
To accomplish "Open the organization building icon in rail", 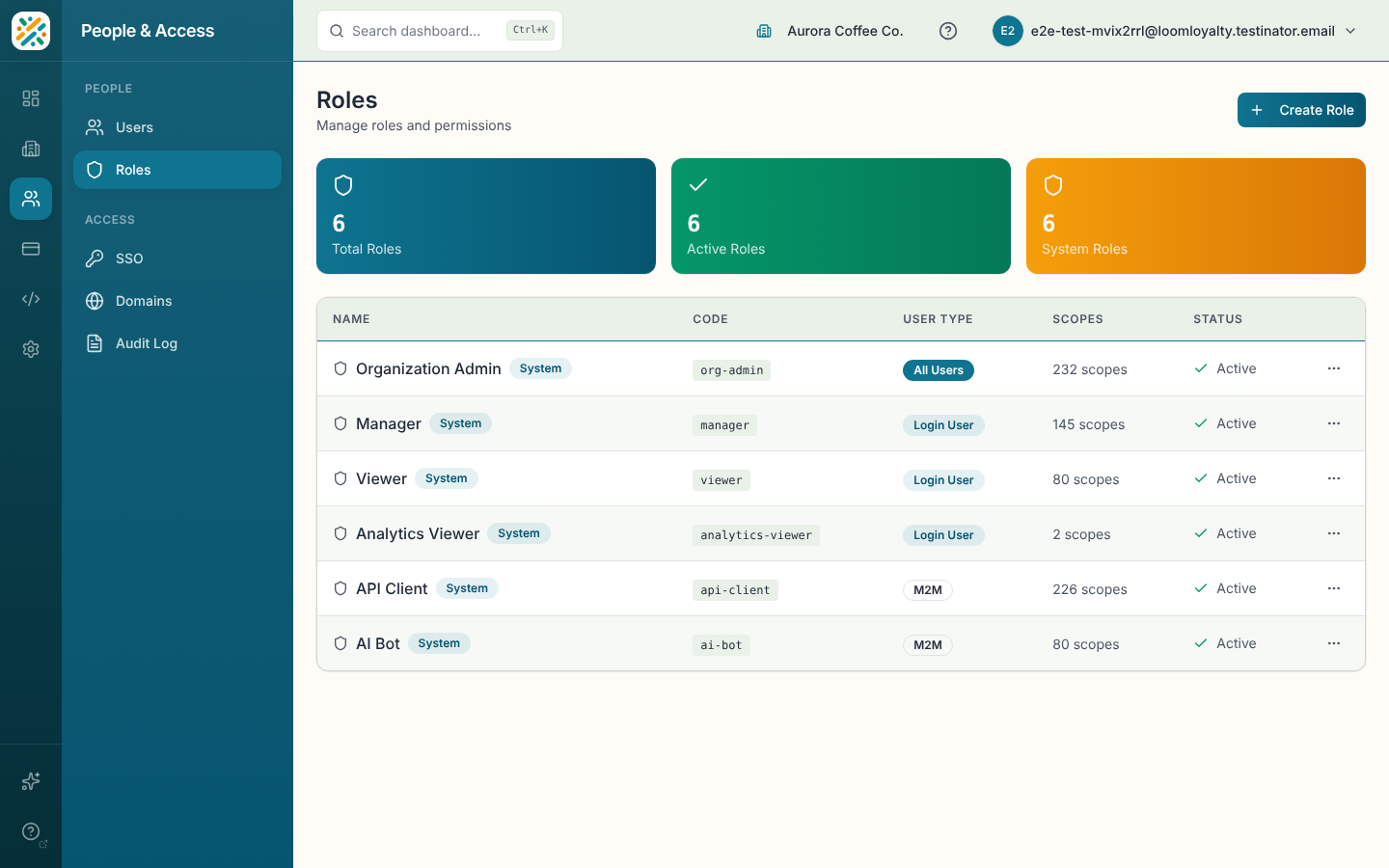I will click(31, 149).
